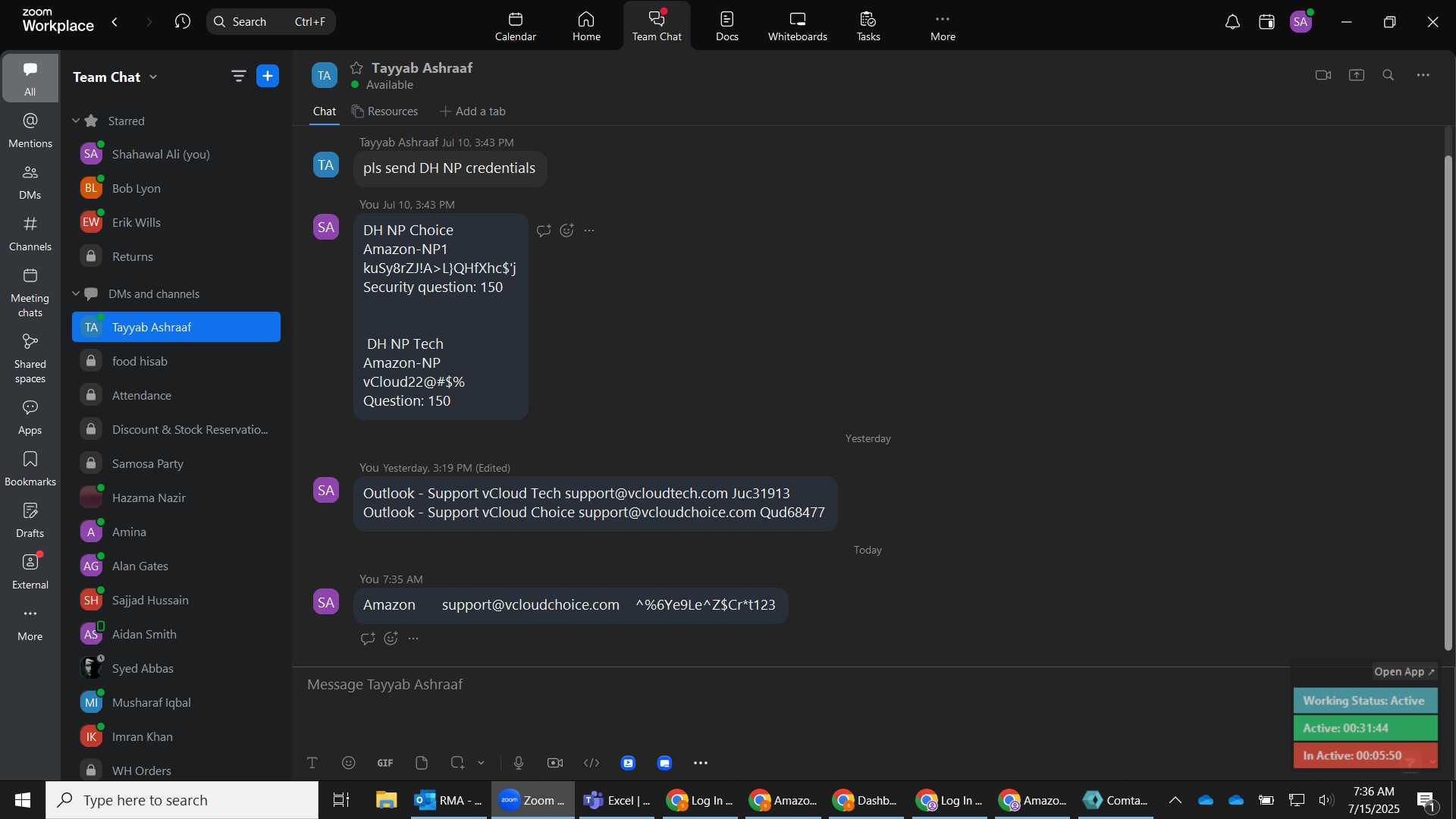Open the history clock icon

pyautogui.click(x=182, y=22)
